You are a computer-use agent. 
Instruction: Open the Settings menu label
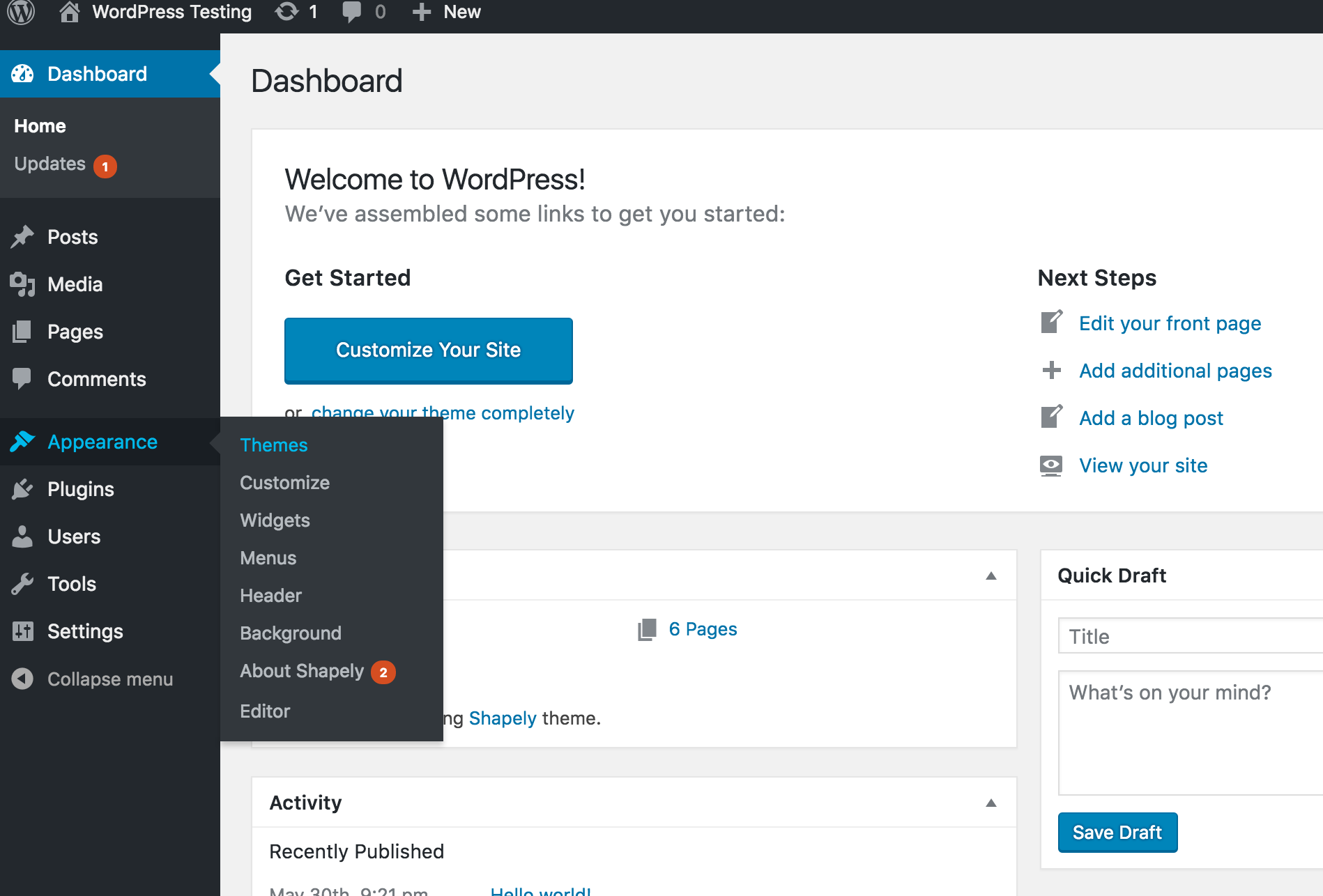pyautogui.click(x=85, y=631)
